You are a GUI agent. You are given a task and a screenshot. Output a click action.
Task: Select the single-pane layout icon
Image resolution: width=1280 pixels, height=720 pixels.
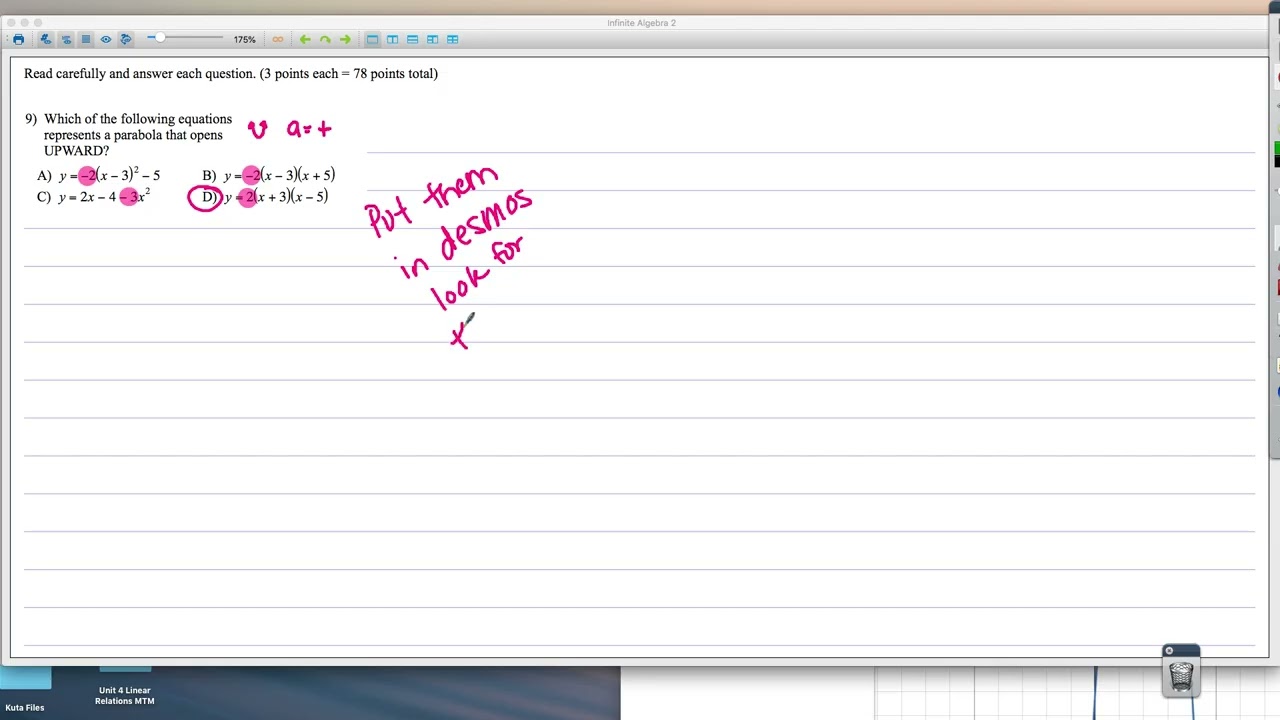(372, 40)
